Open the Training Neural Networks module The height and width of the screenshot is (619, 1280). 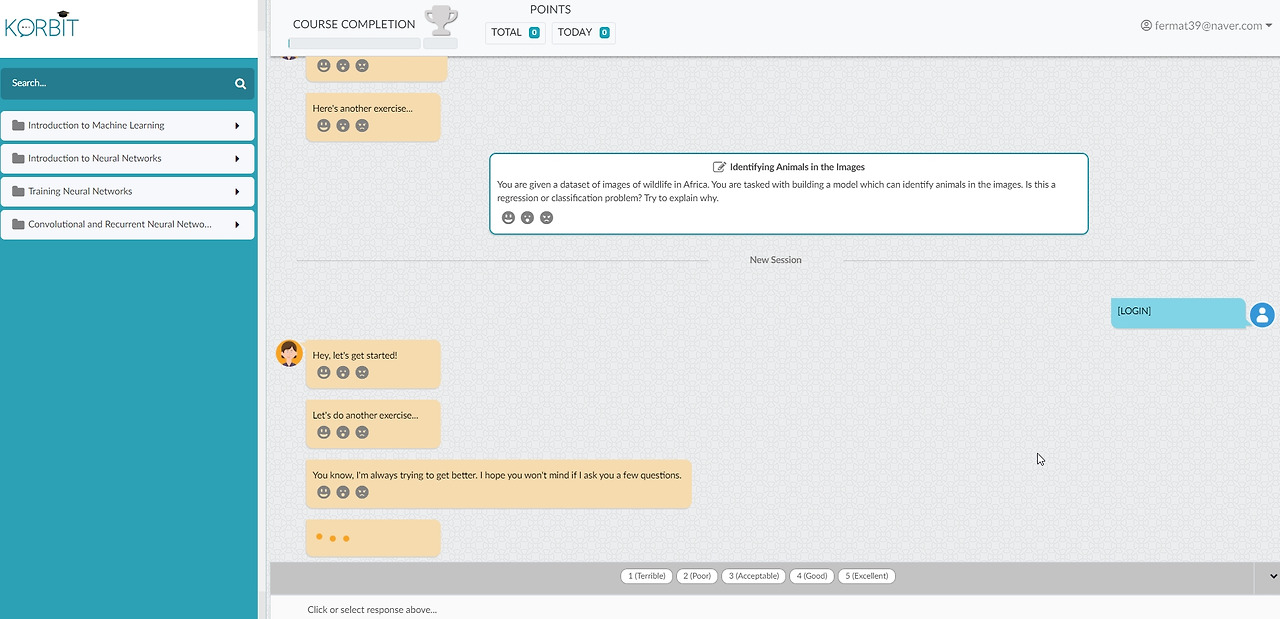127,192
